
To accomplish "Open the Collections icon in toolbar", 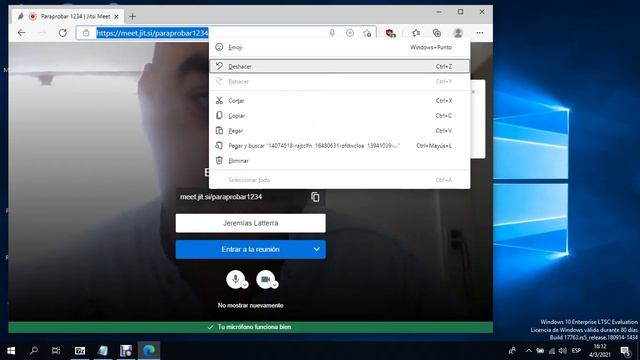I will 437,33.
